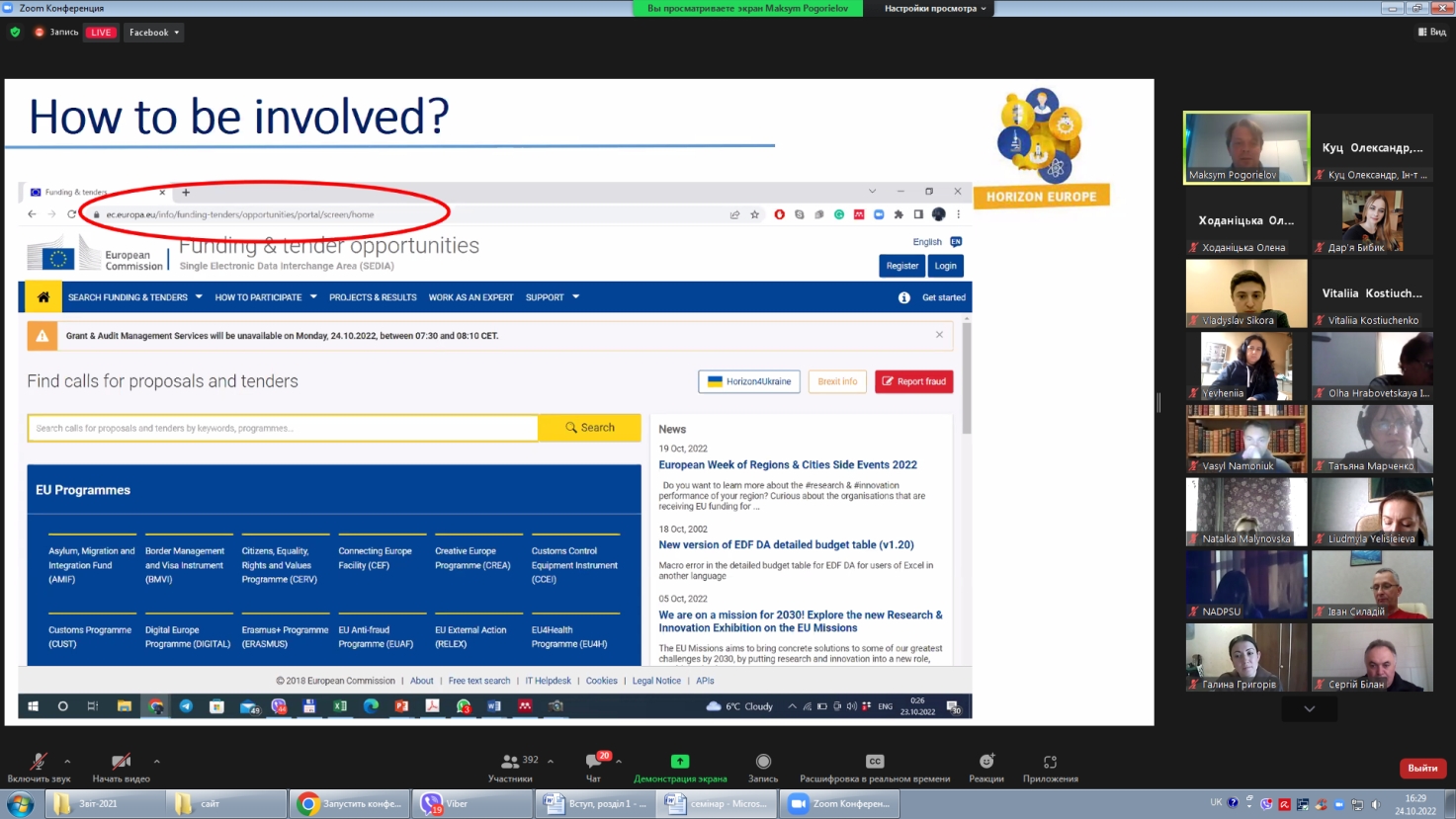This screenshot has width=1456, height=819.
Task: Select Maksym Pogorielov's video thumbnail
Action: click(x=1245, y=147)
